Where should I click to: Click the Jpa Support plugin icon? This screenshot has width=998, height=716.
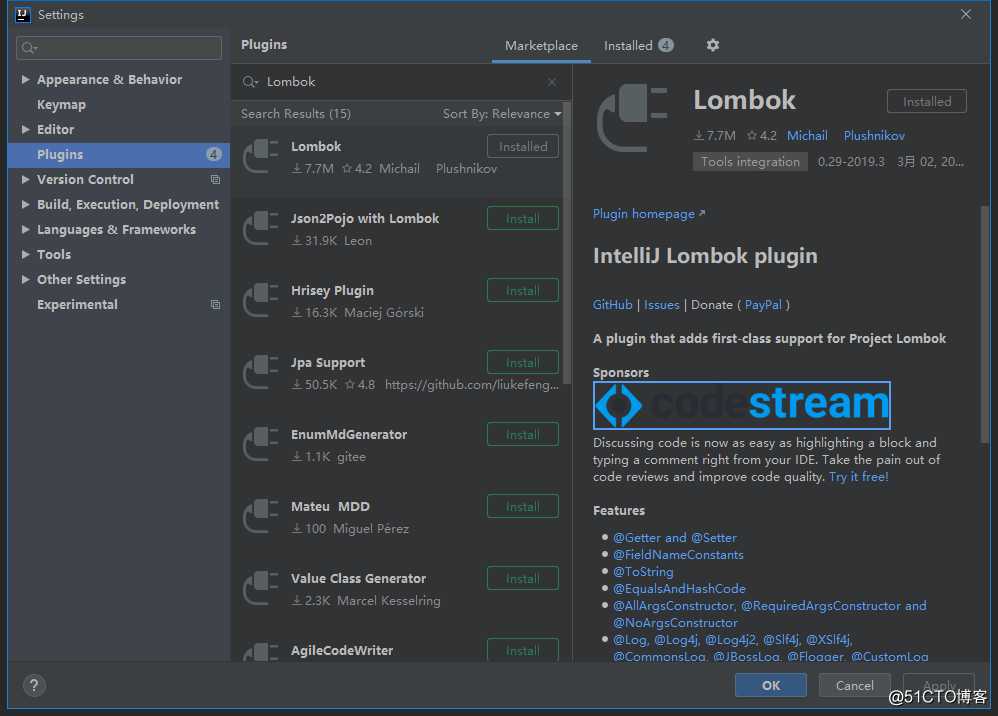261,372
